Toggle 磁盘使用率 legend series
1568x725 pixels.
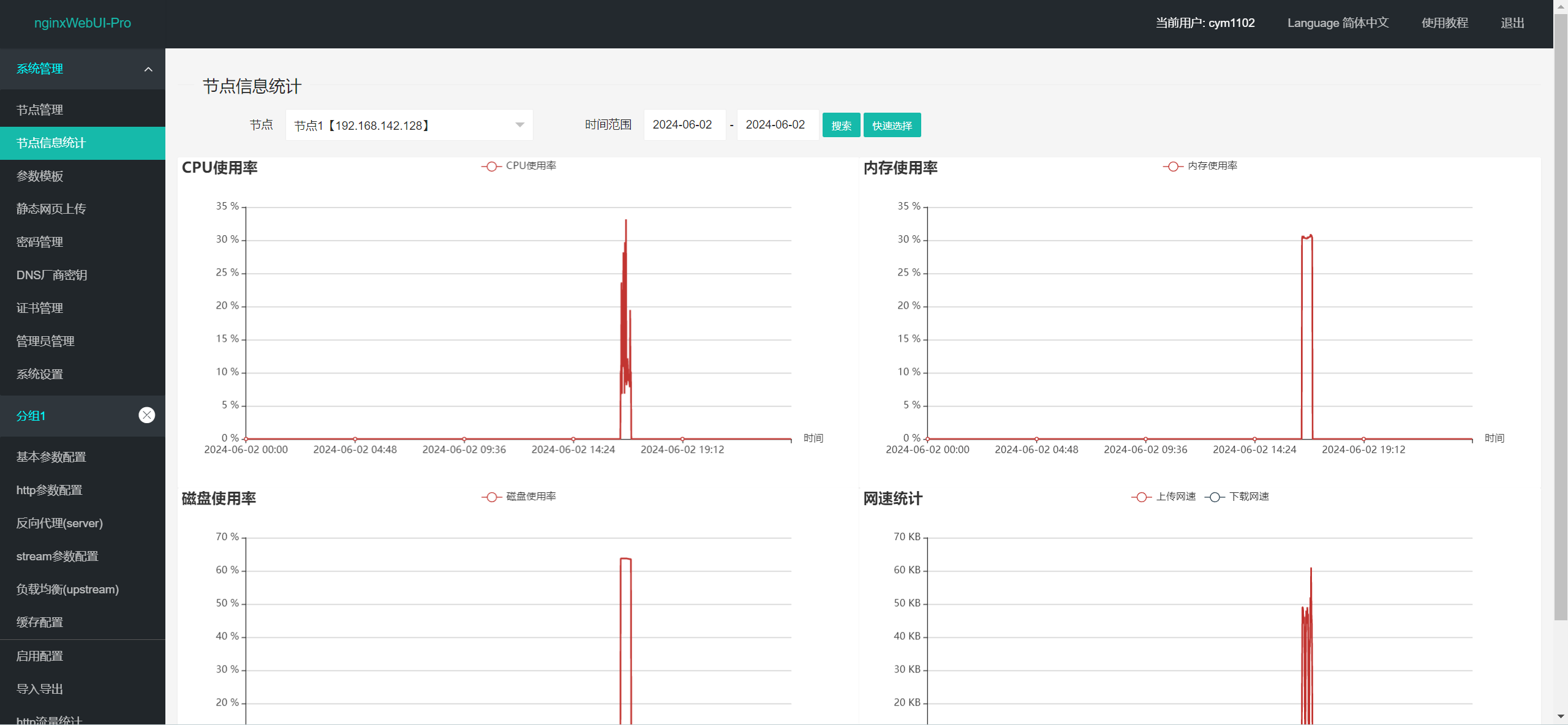click(x=519, y=497)
